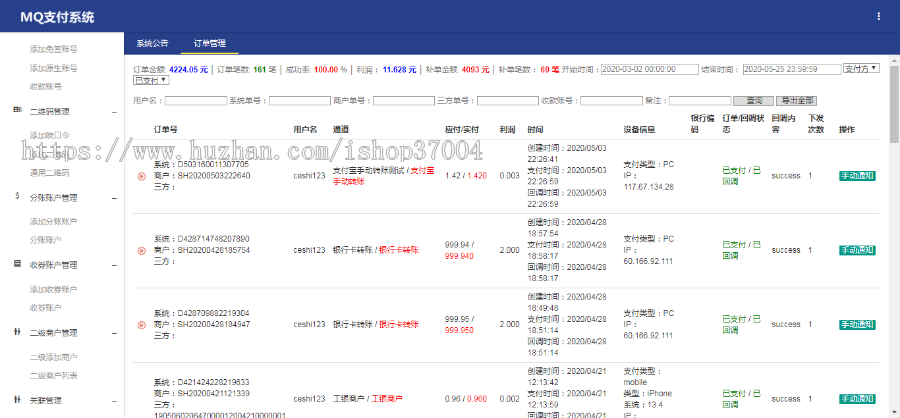Open the 支付方 dropdown filter
Viewport: 900px width, 418px height.
point(861,68)
